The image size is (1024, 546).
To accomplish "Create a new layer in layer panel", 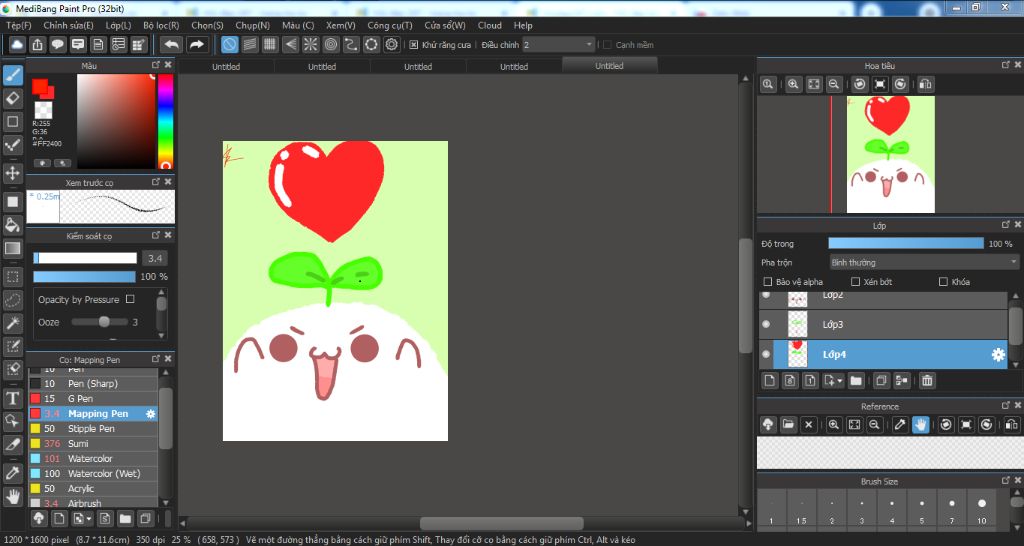I will tap(769, 380).
